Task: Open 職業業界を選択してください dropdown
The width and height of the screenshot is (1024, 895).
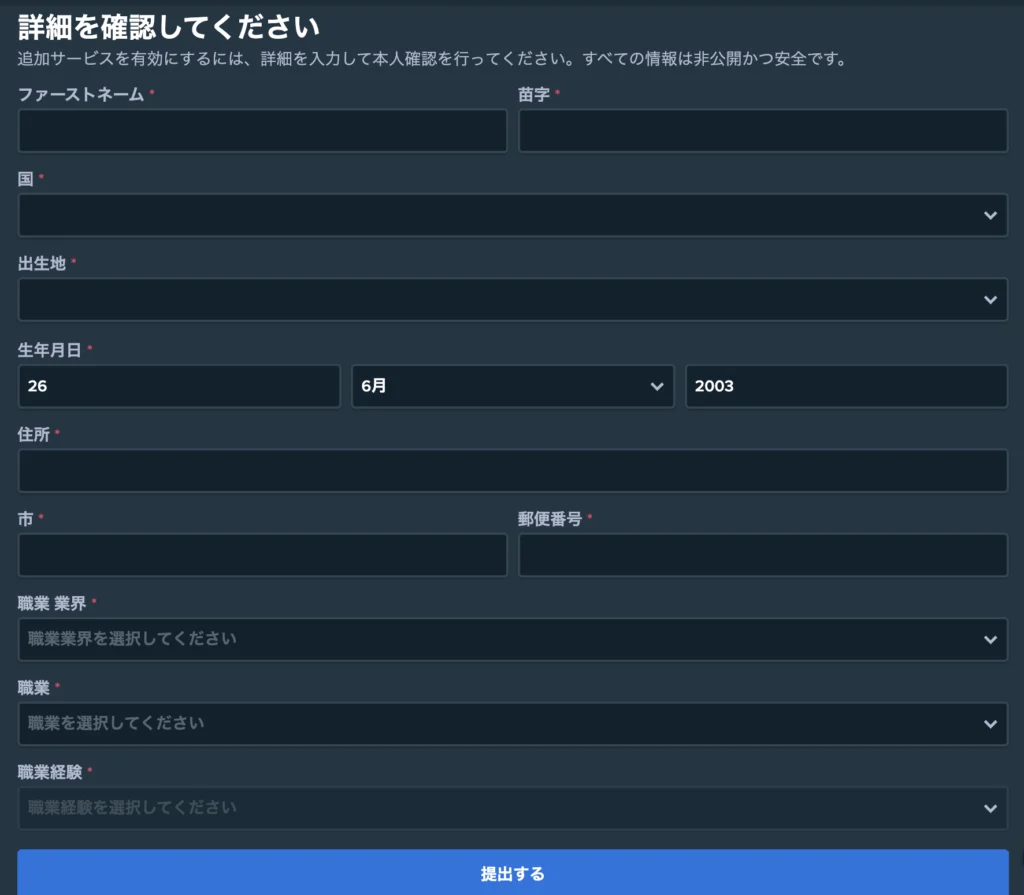Action: [512, 639]
